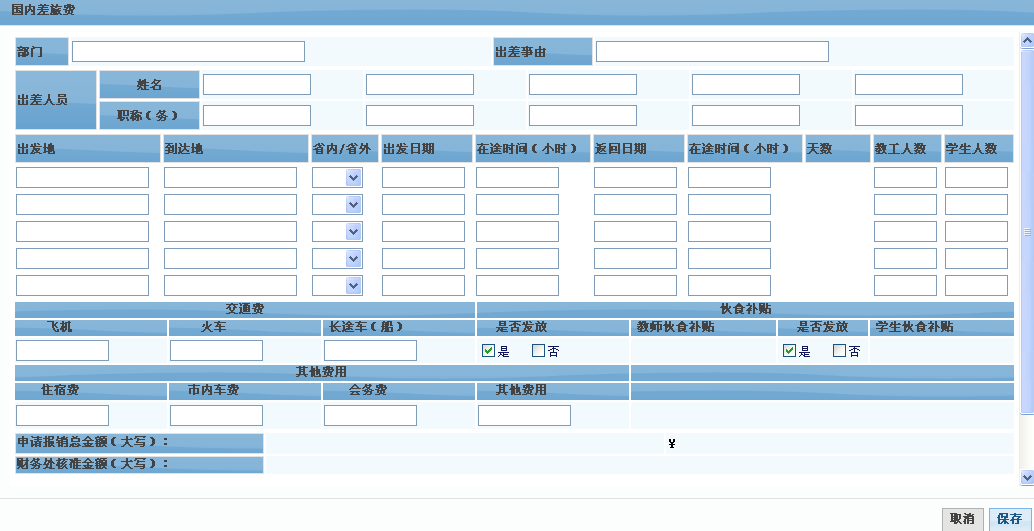Open the first row 省内/省外 dropdown

coord(352,178)
